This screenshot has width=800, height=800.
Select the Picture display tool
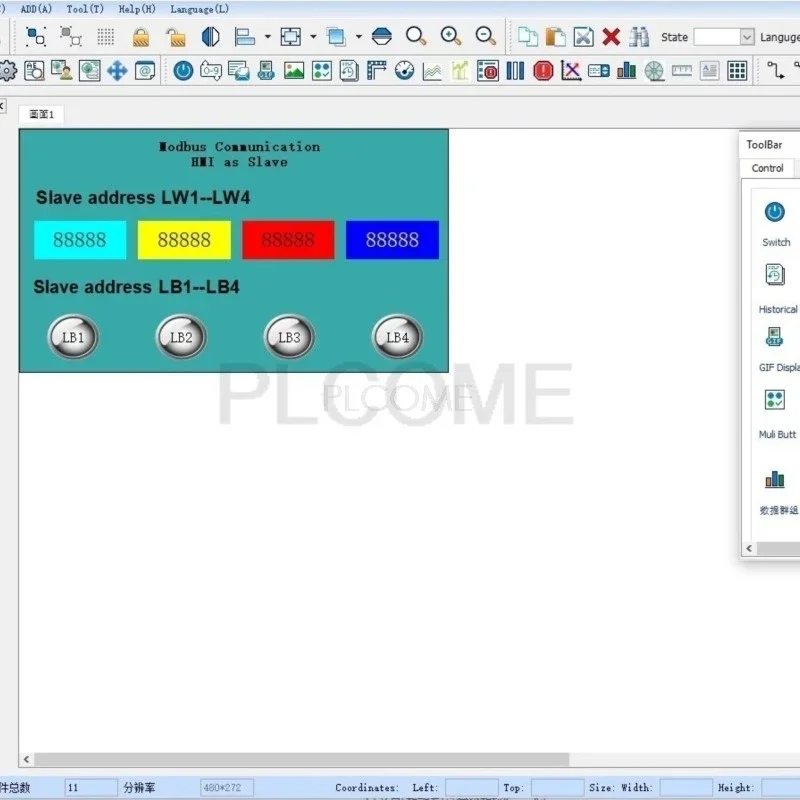point(294,71)
